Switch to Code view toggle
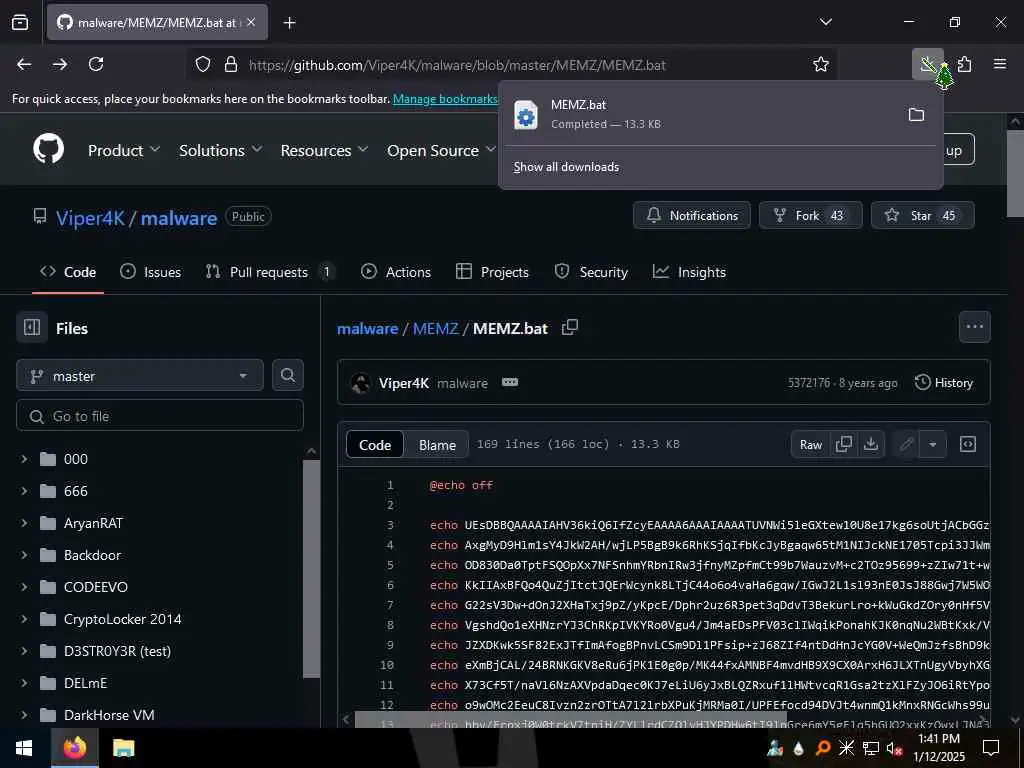The height and width of the screenshot is (768, 1024). tap(375, 445)
